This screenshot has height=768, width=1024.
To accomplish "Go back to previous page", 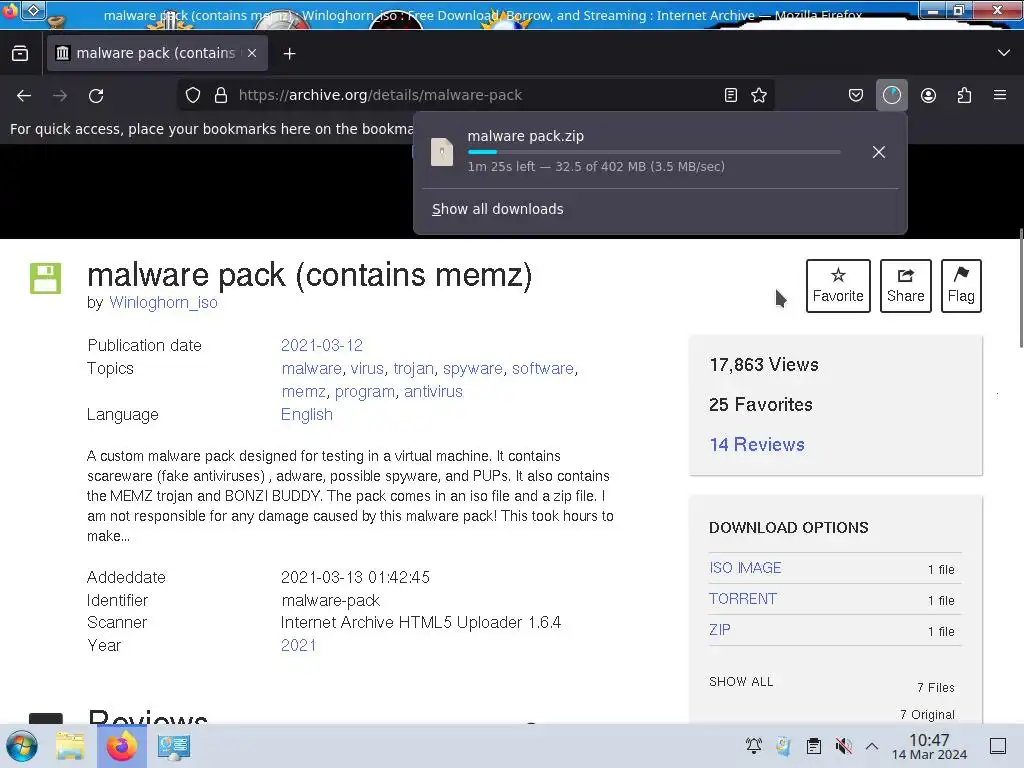I will pos(24,95).
